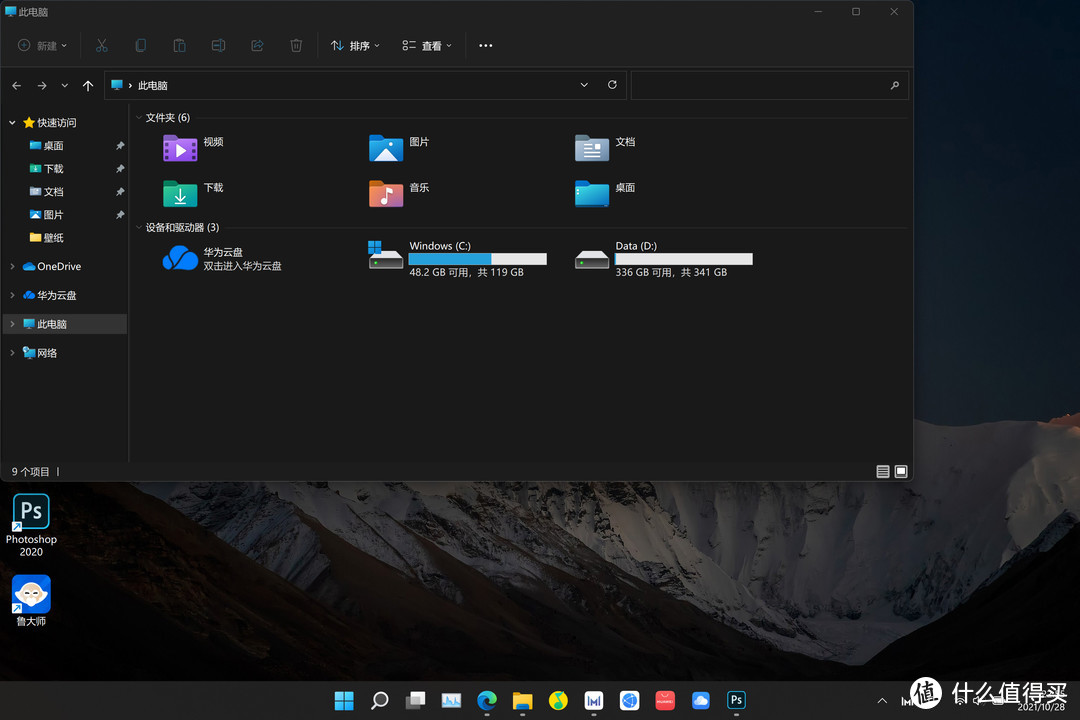The width and height of the screenshot is (1080, 720).
Task: Select 桌面 in Quick access sidebar
Action: 53,145
